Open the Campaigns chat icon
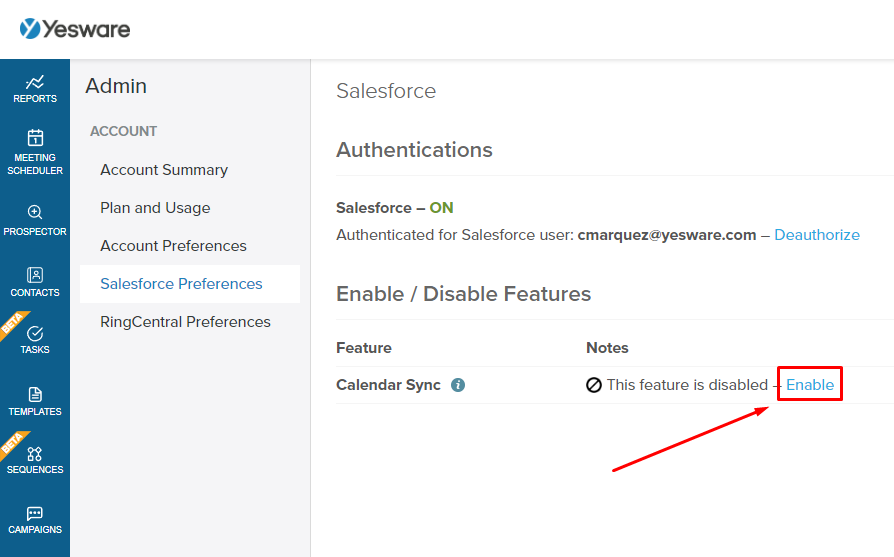894x557 pixels. coord(35,514)
